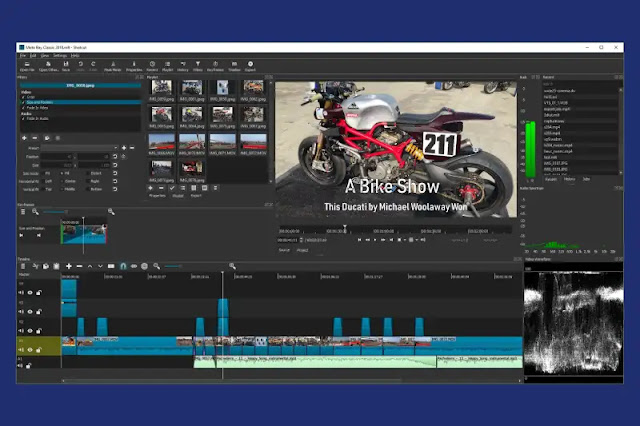Hide the V1 track with eye icon
The width and height of the screenshot is (640, 426).
pyautogui.click(x=30, y=350)
